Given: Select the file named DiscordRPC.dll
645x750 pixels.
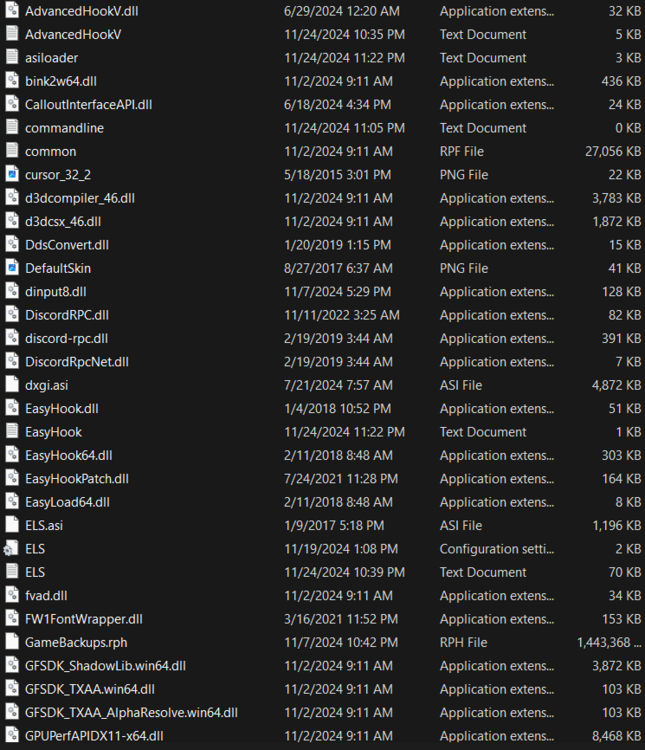Looking at the screenshot, I should 67,315.
